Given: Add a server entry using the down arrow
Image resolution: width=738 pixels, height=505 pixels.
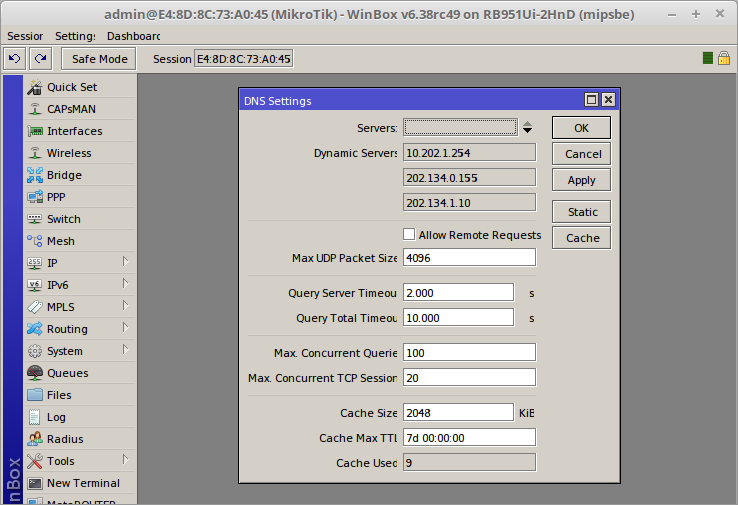Looking at the screenshot, I should (528, 131).
